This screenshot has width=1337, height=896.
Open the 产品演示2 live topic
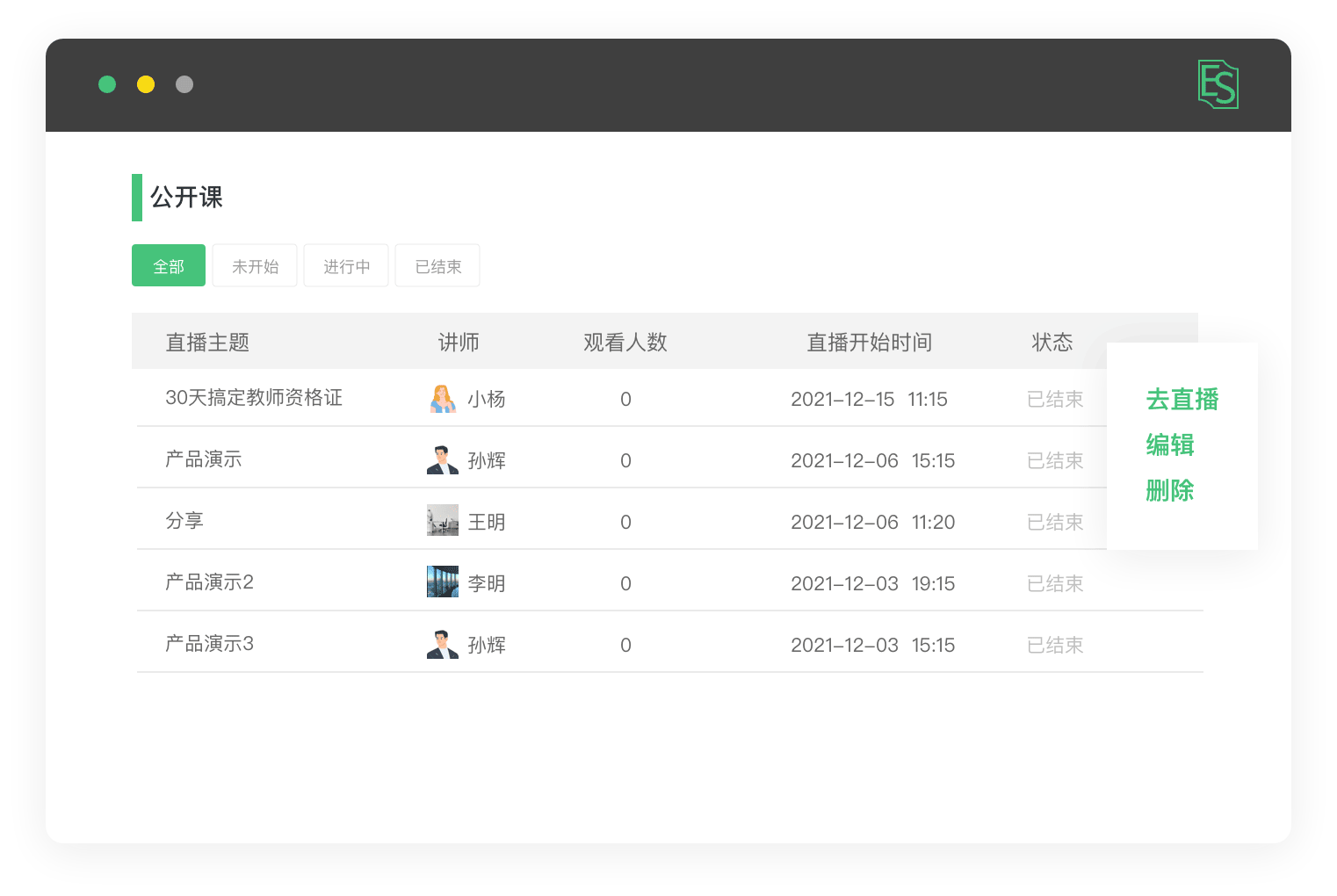click(209, 582)
